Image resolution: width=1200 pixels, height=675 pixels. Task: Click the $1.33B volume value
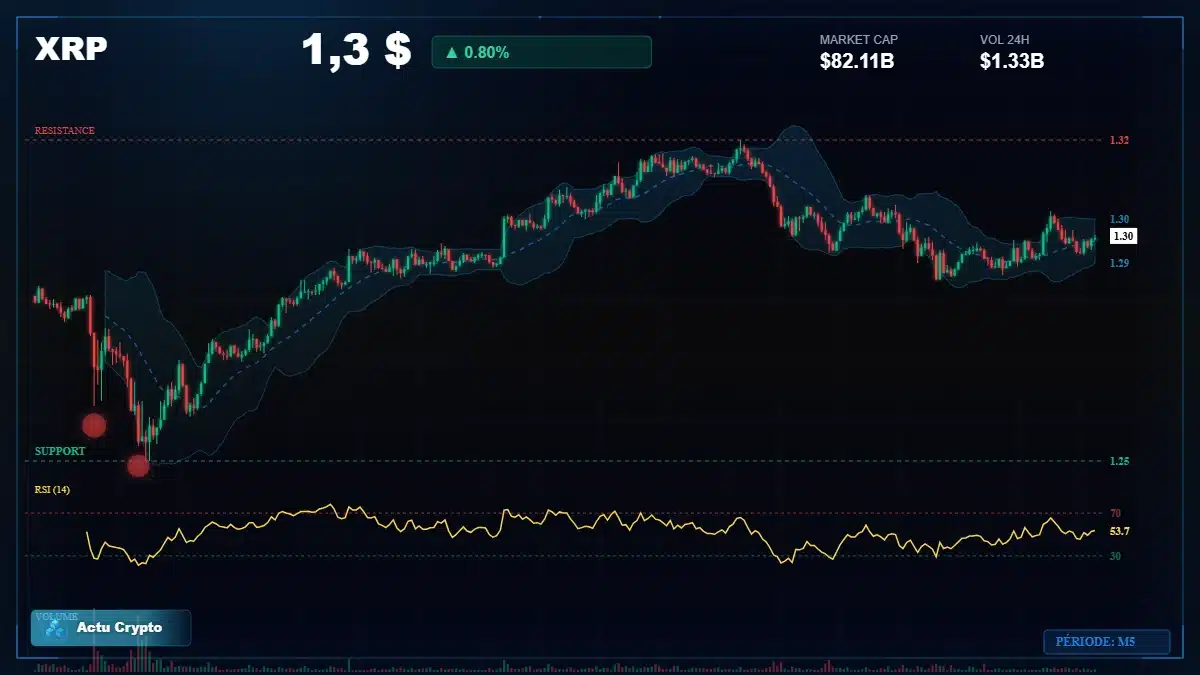(1012, 62)
